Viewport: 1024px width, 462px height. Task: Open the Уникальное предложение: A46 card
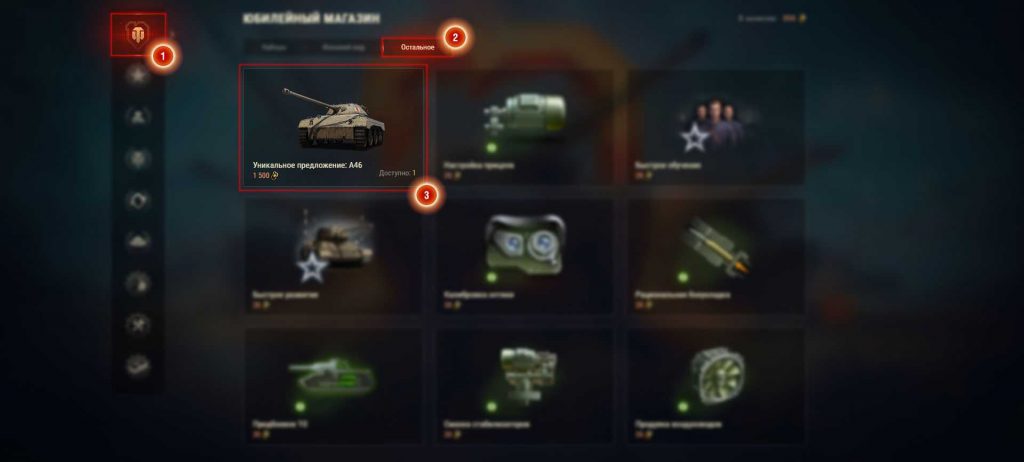pos(333,127)
